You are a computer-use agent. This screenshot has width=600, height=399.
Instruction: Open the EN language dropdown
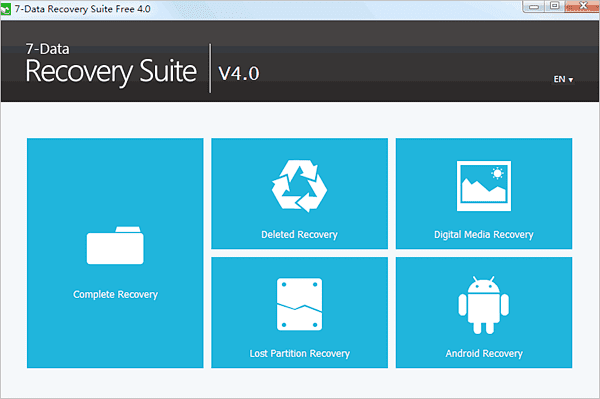tap(563, 79)
